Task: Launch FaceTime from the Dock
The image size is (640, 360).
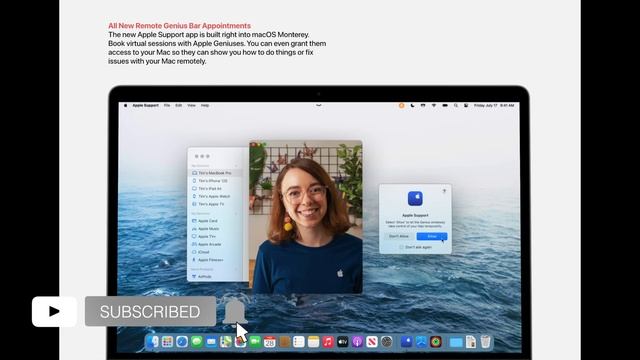Action: [255, 342]
